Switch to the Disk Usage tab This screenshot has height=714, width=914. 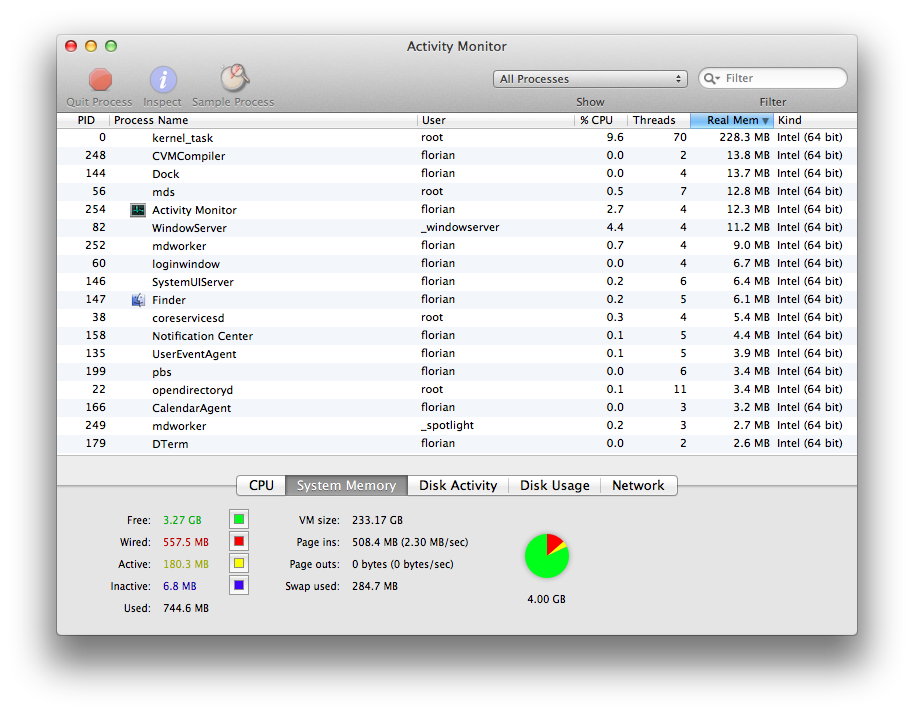point(554,486)
